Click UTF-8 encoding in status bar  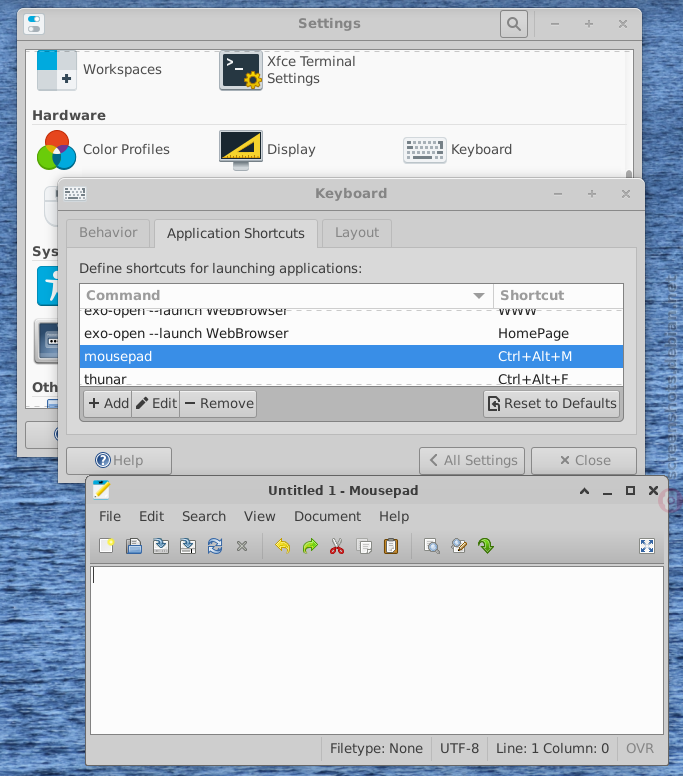pos(459,748)
